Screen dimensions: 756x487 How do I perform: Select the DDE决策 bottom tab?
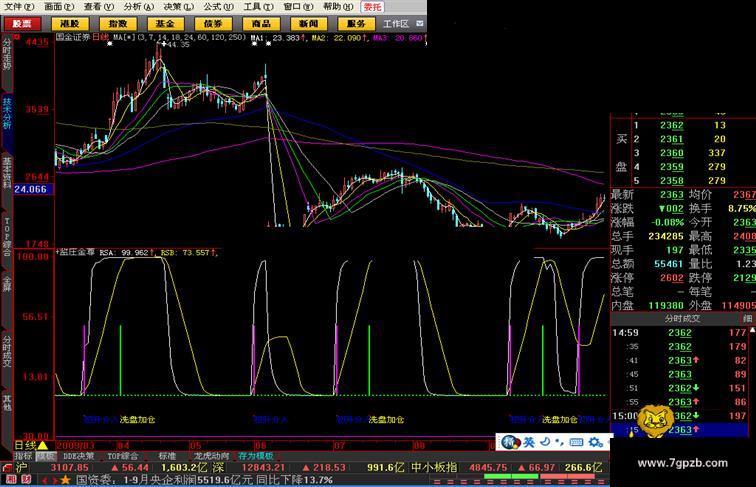click(79, 456)
